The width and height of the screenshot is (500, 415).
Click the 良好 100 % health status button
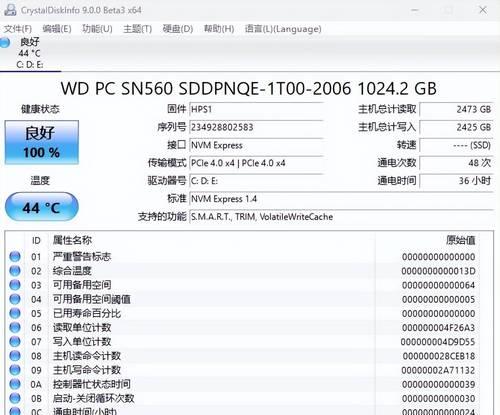(x=42, y=142)
